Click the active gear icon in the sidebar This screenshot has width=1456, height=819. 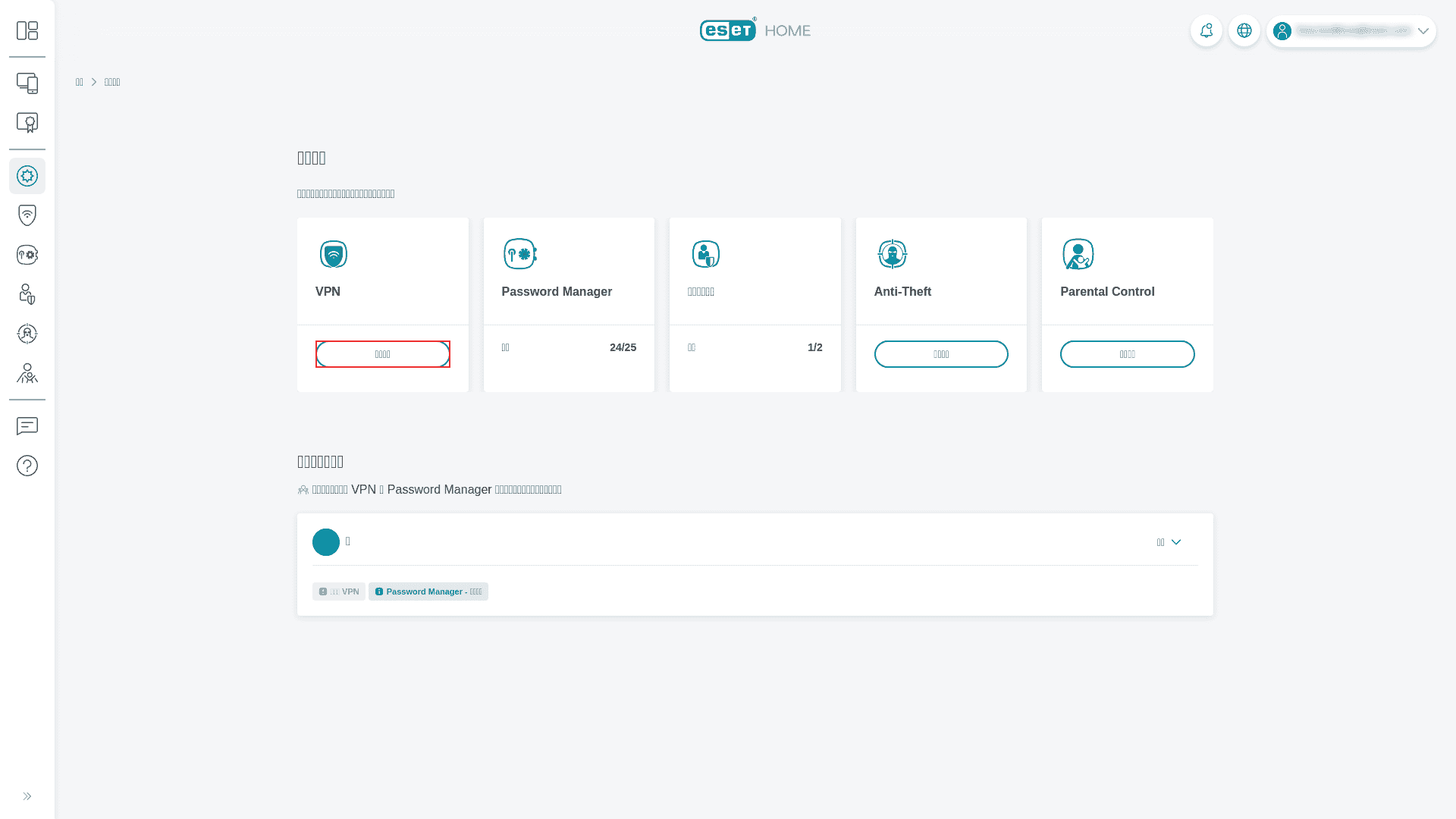pyautogui.click(x=27, y=176)
